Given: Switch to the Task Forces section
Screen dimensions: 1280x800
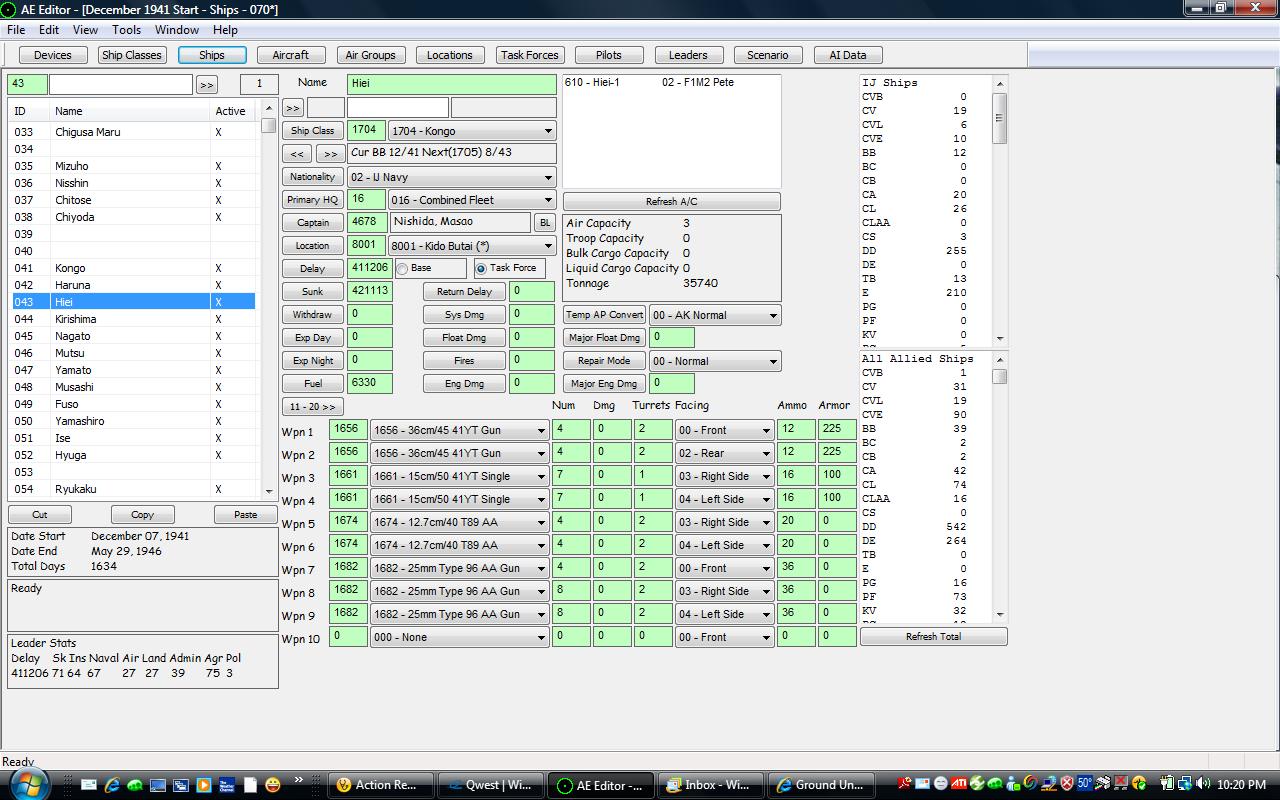Looking at the screenshot, I should click(x=529, y=55).
